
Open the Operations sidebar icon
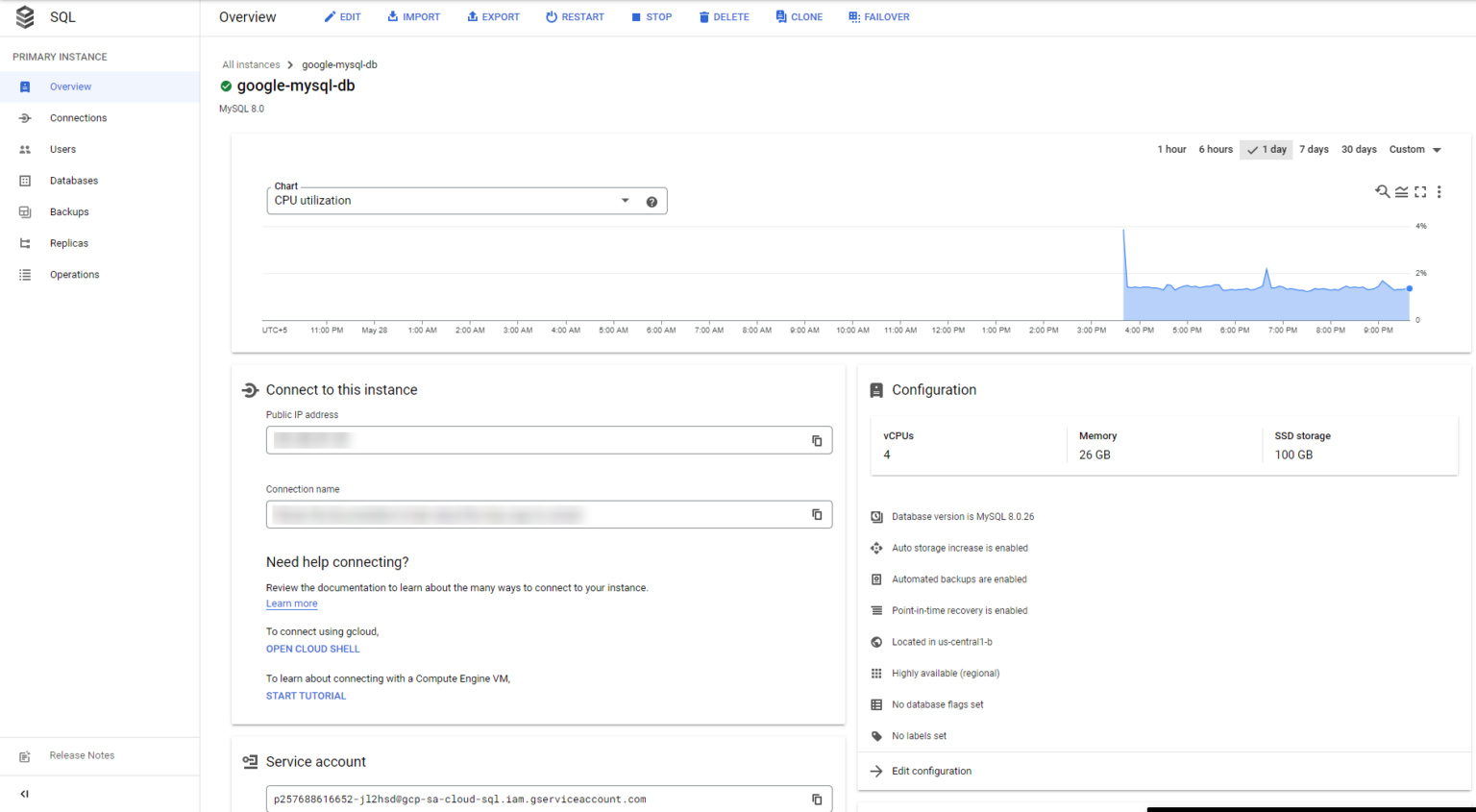(x=24, y=274)
